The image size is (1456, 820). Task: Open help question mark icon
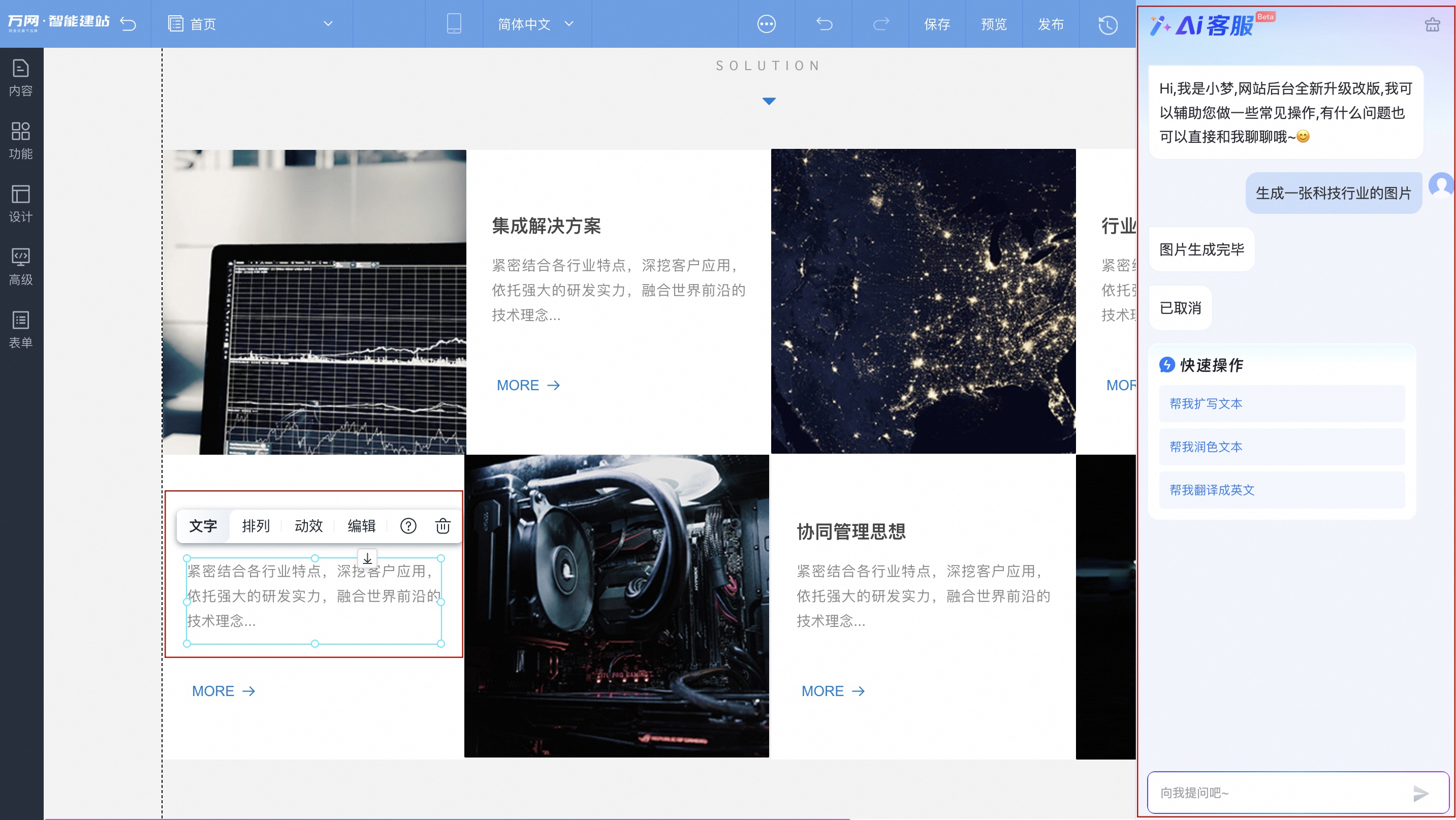pos(408,526)
